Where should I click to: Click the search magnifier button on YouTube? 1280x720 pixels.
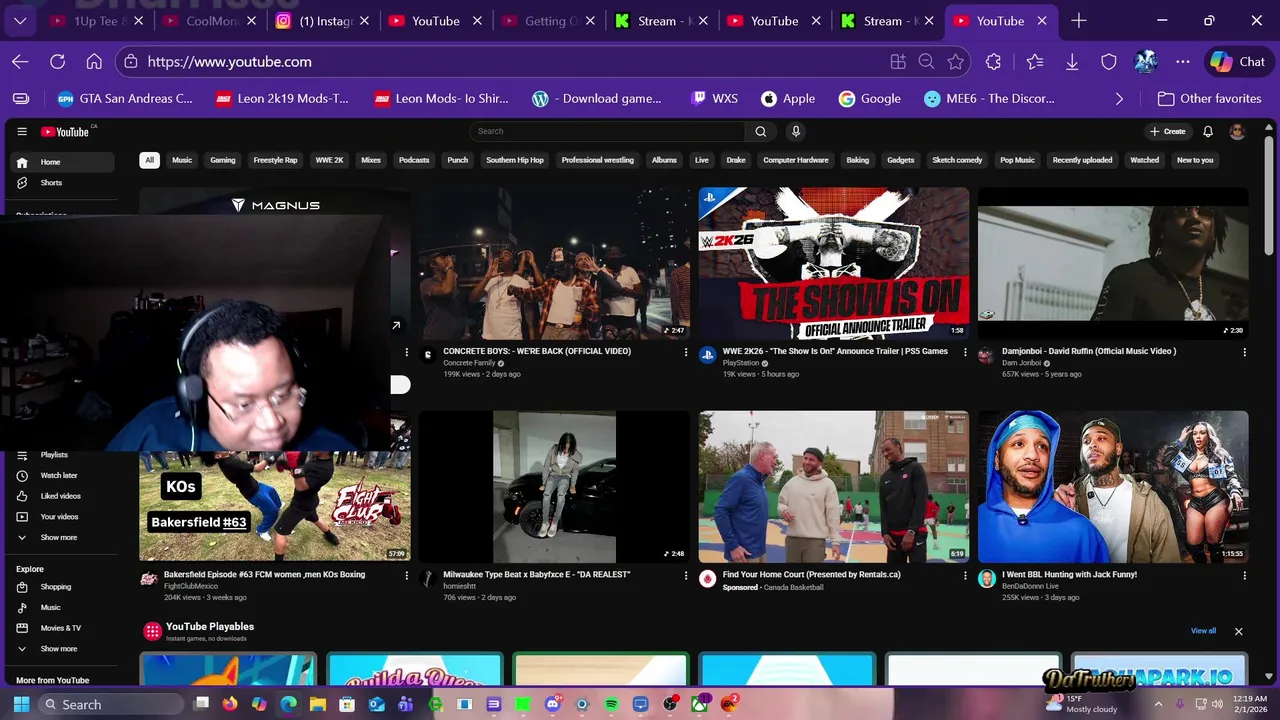761,131
